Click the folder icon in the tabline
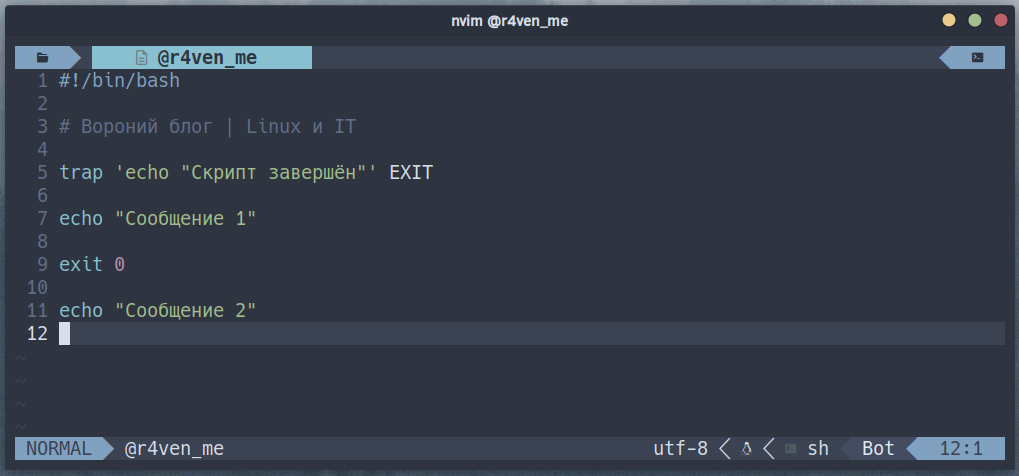 [43, 57]
